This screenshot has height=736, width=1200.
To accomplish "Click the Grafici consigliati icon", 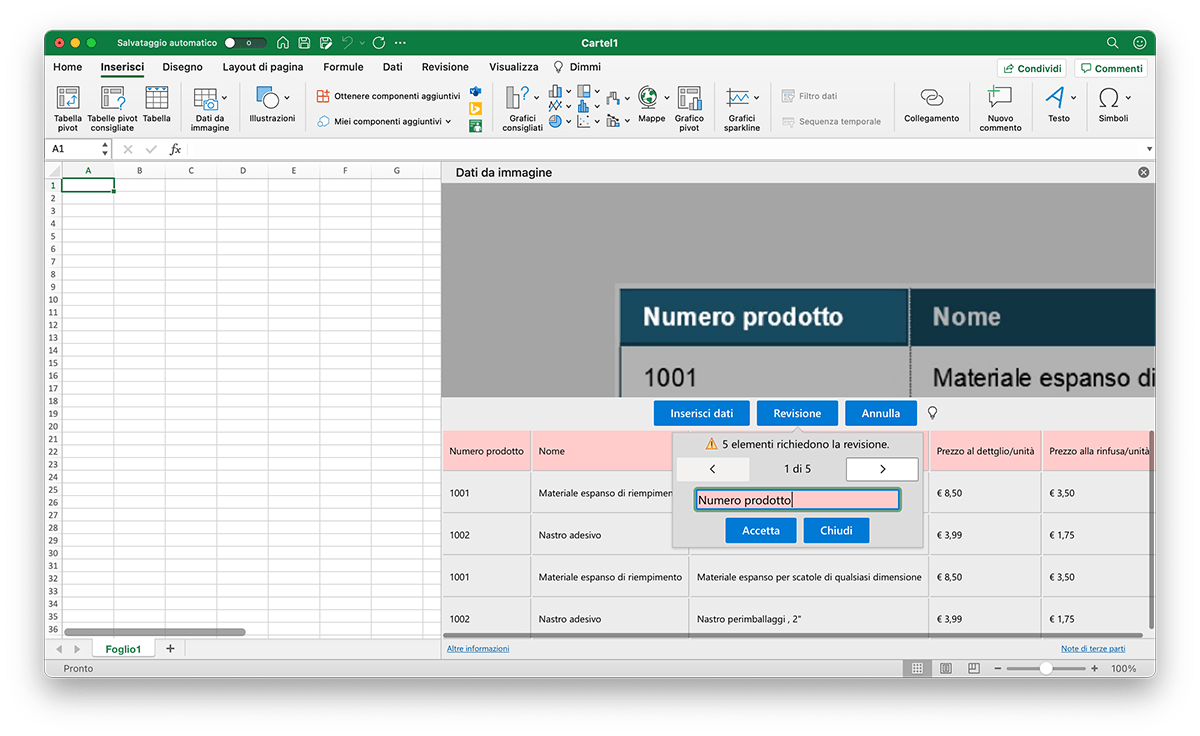I will (x=518, y=98).
